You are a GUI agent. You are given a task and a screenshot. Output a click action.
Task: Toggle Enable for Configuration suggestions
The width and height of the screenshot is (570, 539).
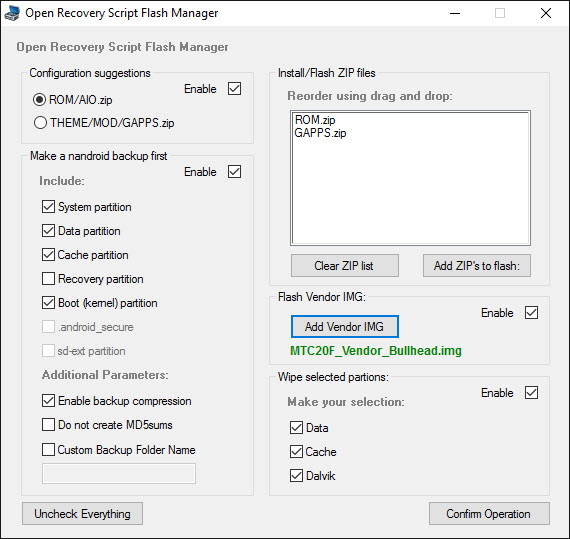[x=234, y=89]
